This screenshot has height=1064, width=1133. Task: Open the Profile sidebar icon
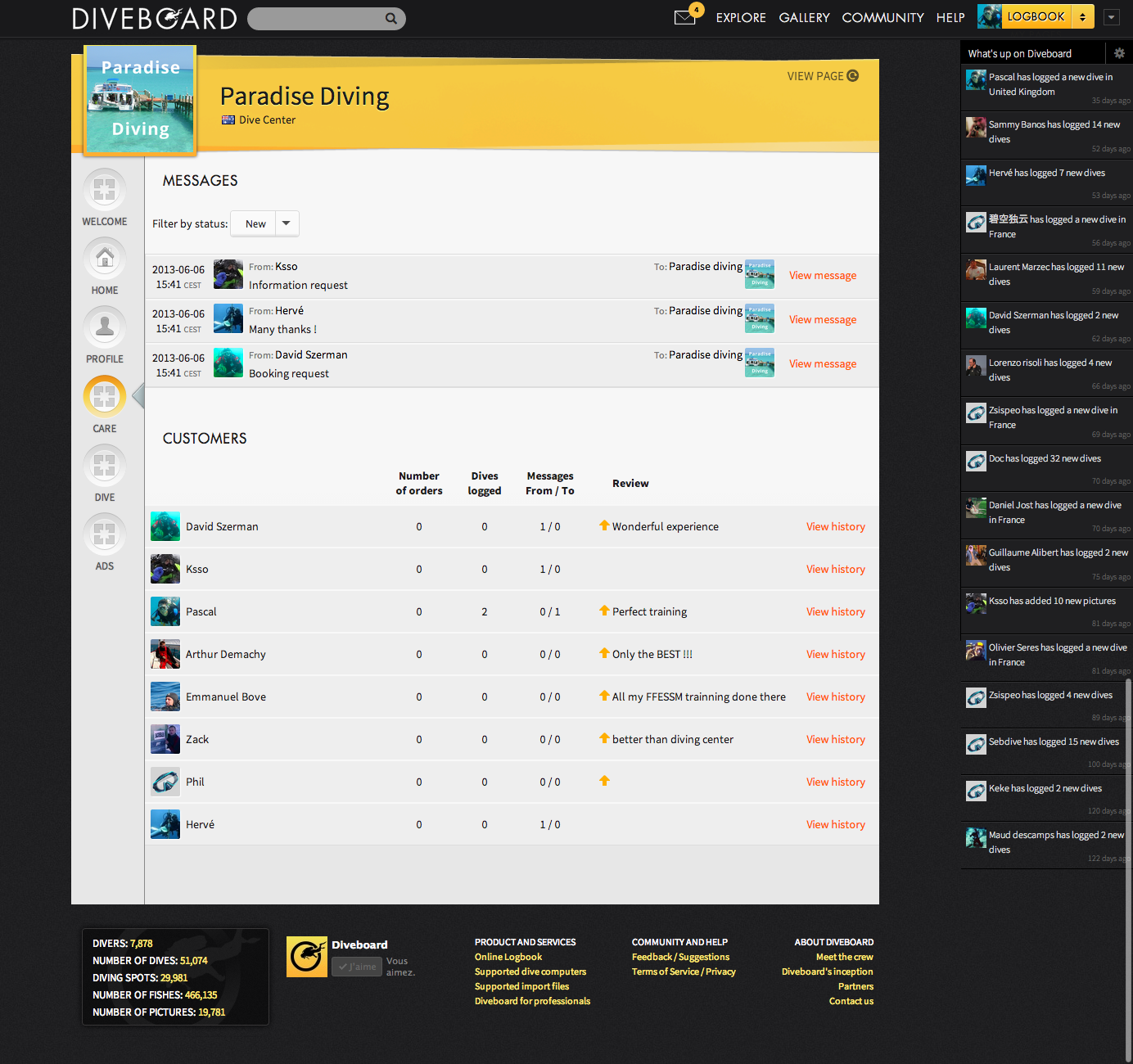coord(104,327)
